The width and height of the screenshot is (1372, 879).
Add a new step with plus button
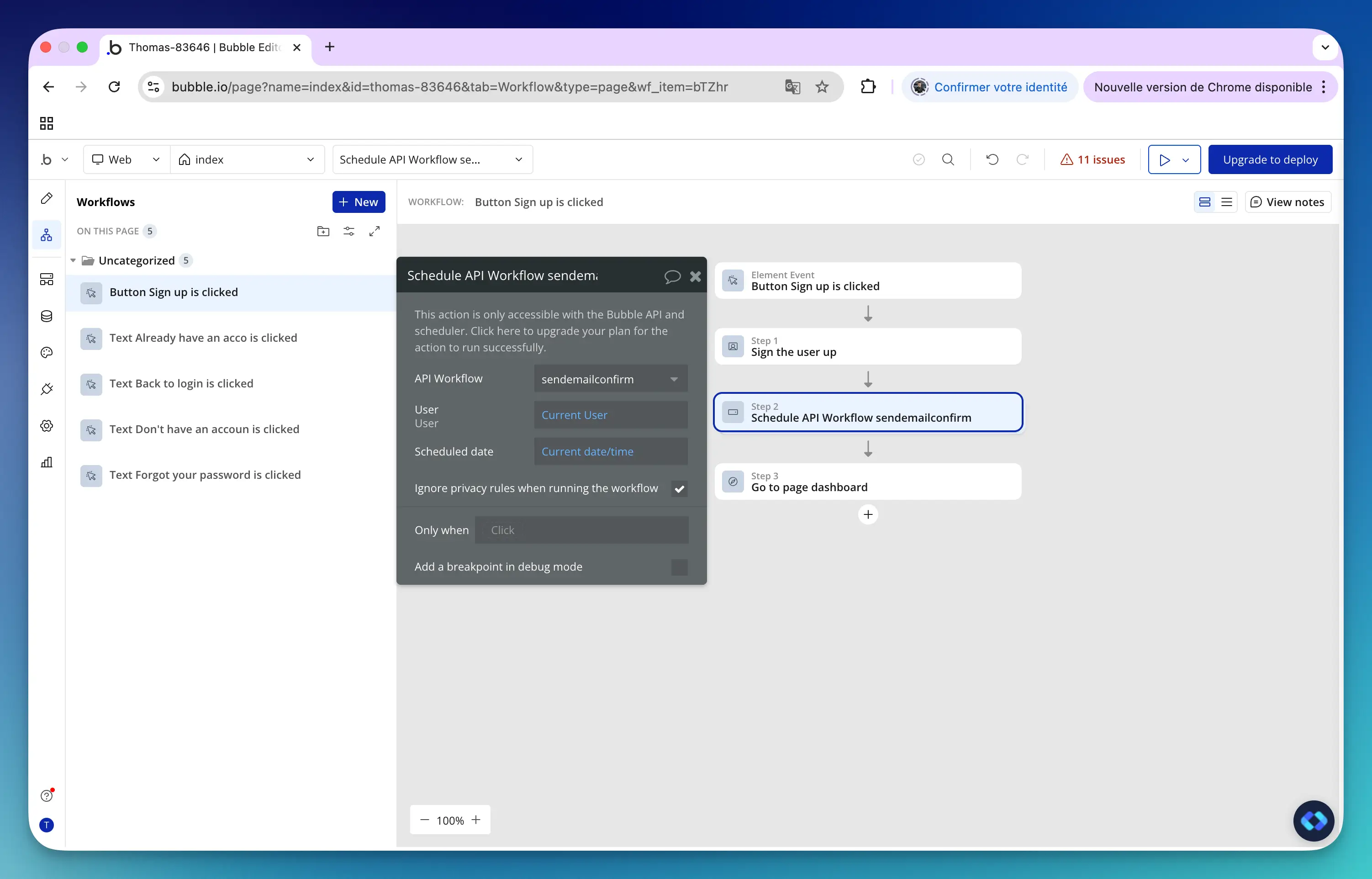[x=868, y=514]
